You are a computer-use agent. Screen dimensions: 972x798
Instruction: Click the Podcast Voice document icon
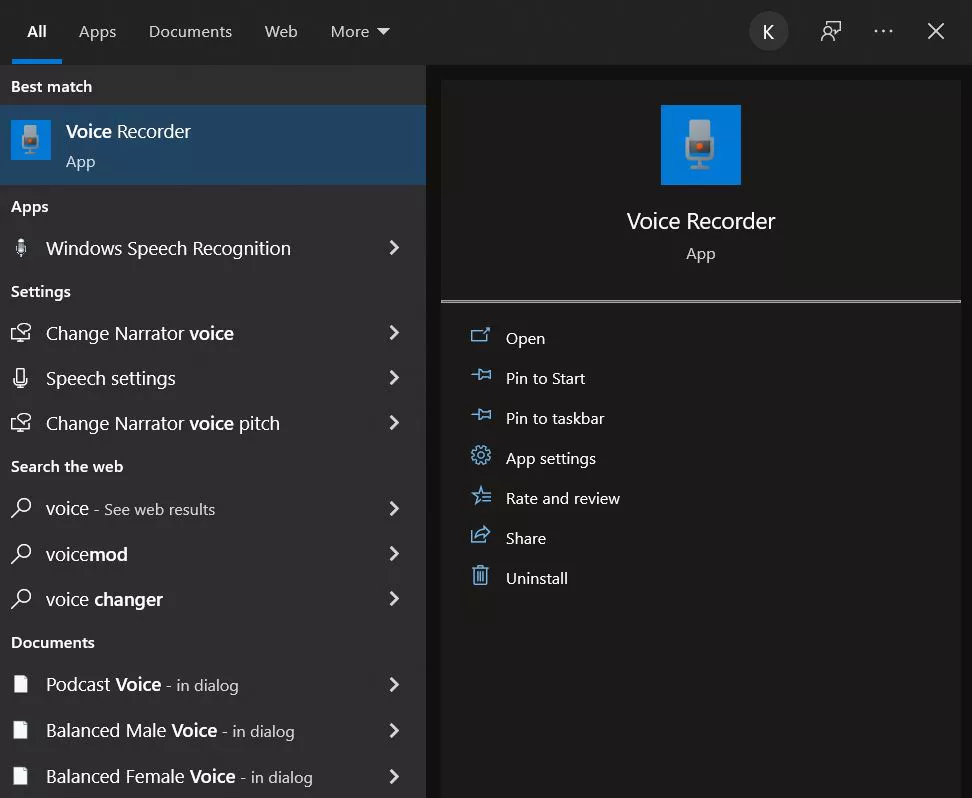tap(21, 684)
